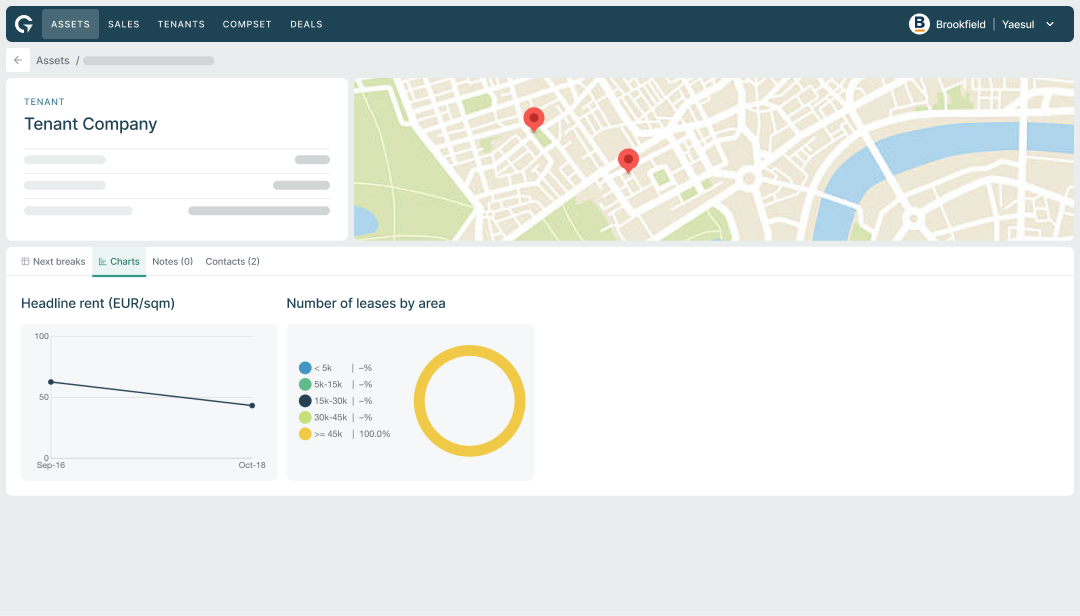This screenshot has width=1080, height=616.
Task: Click the back arrow button
Action: [x=18, y=60]
